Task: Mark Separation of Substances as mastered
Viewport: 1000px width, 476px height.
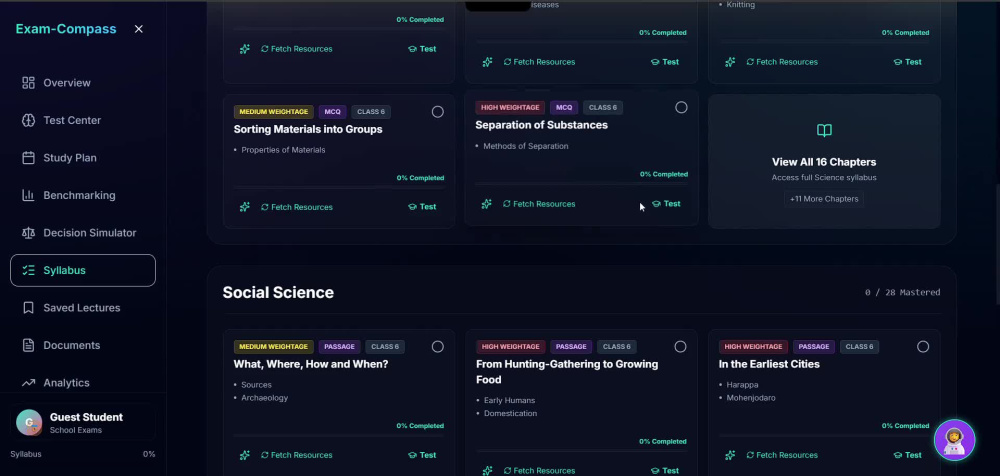Action: (681, 107)
